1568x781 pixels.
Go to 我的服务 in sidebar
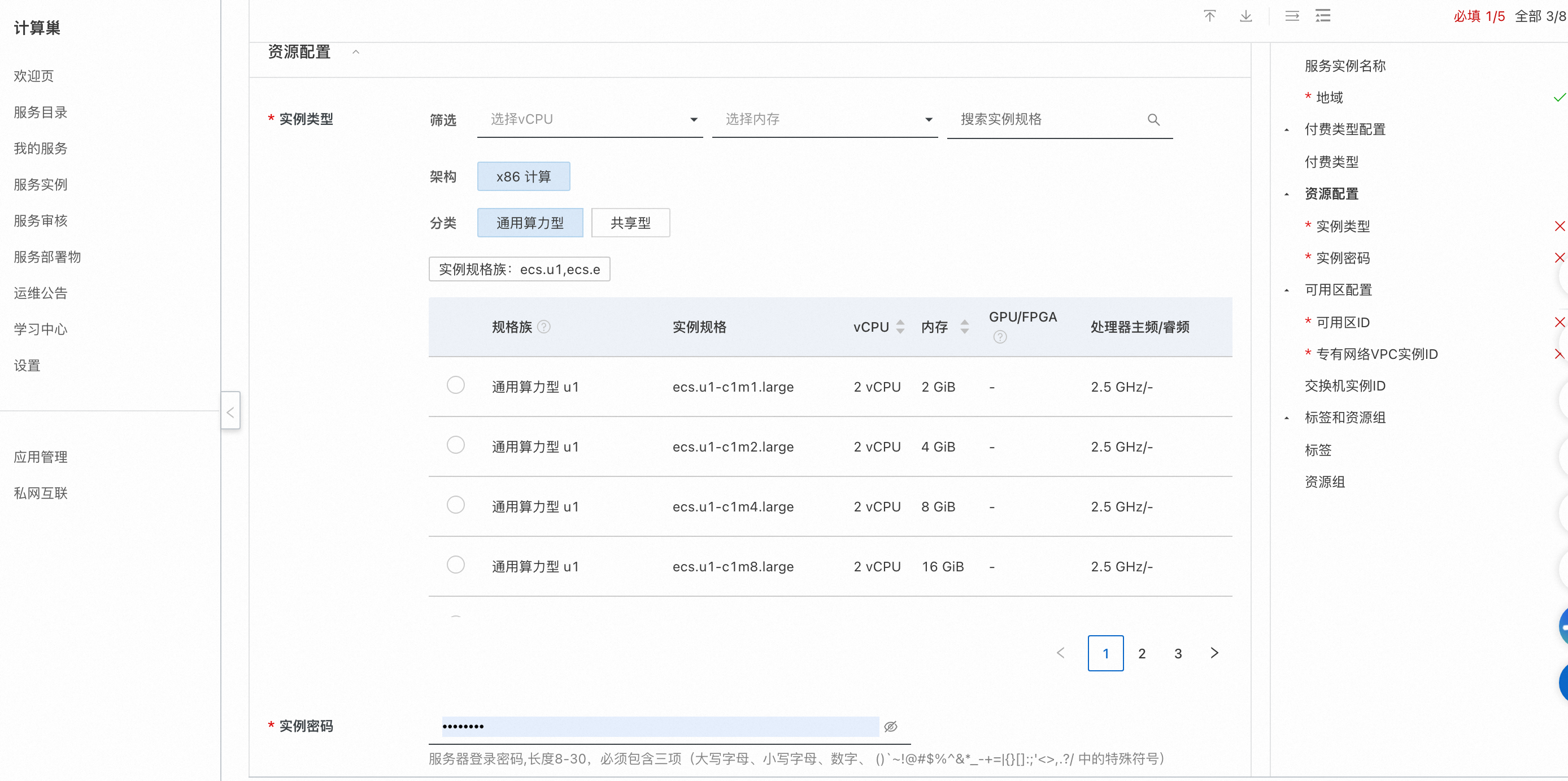40,148
